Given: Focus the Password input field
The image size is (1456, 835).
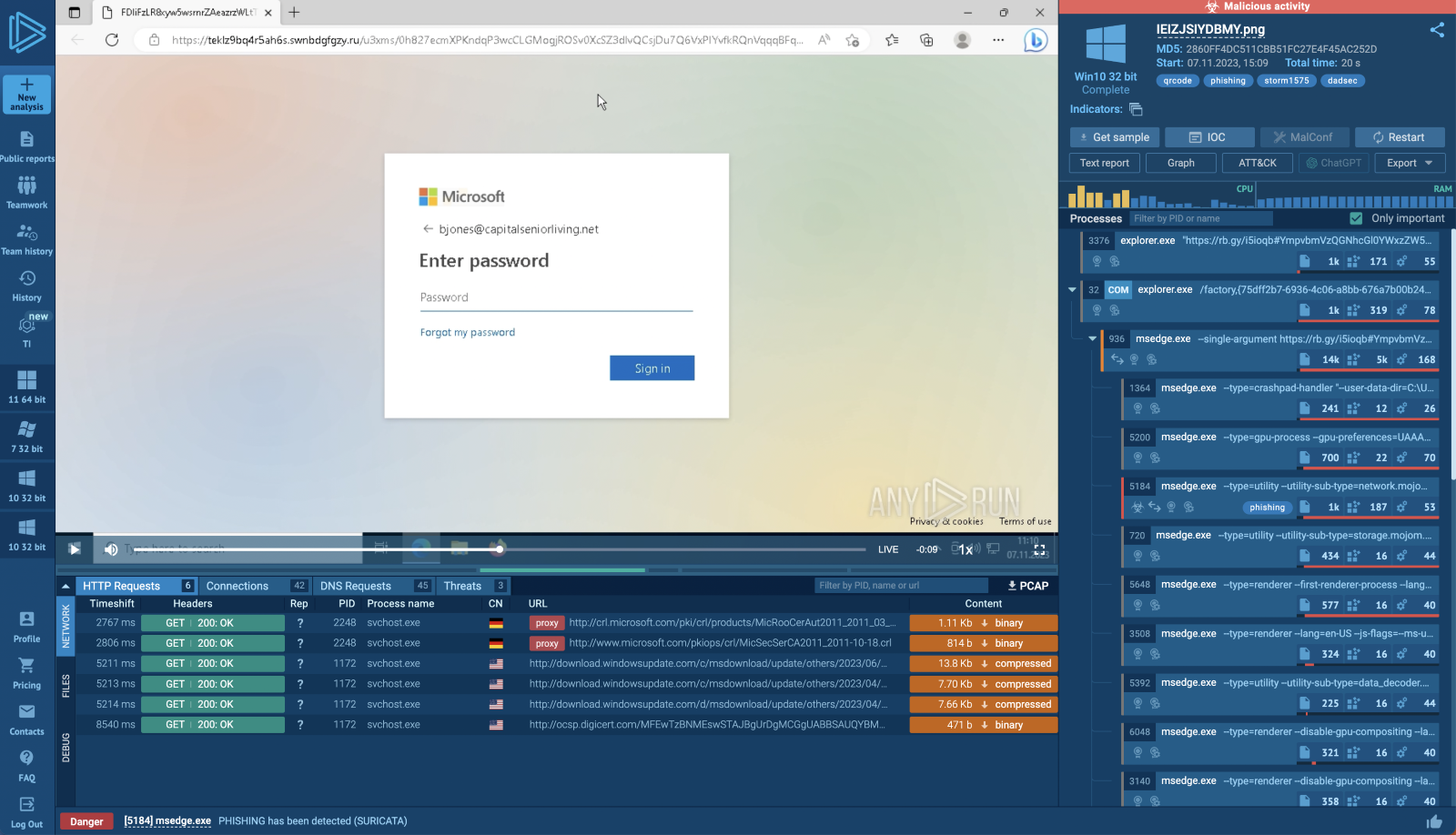Looking at the screenshot, I should (556, 298).
